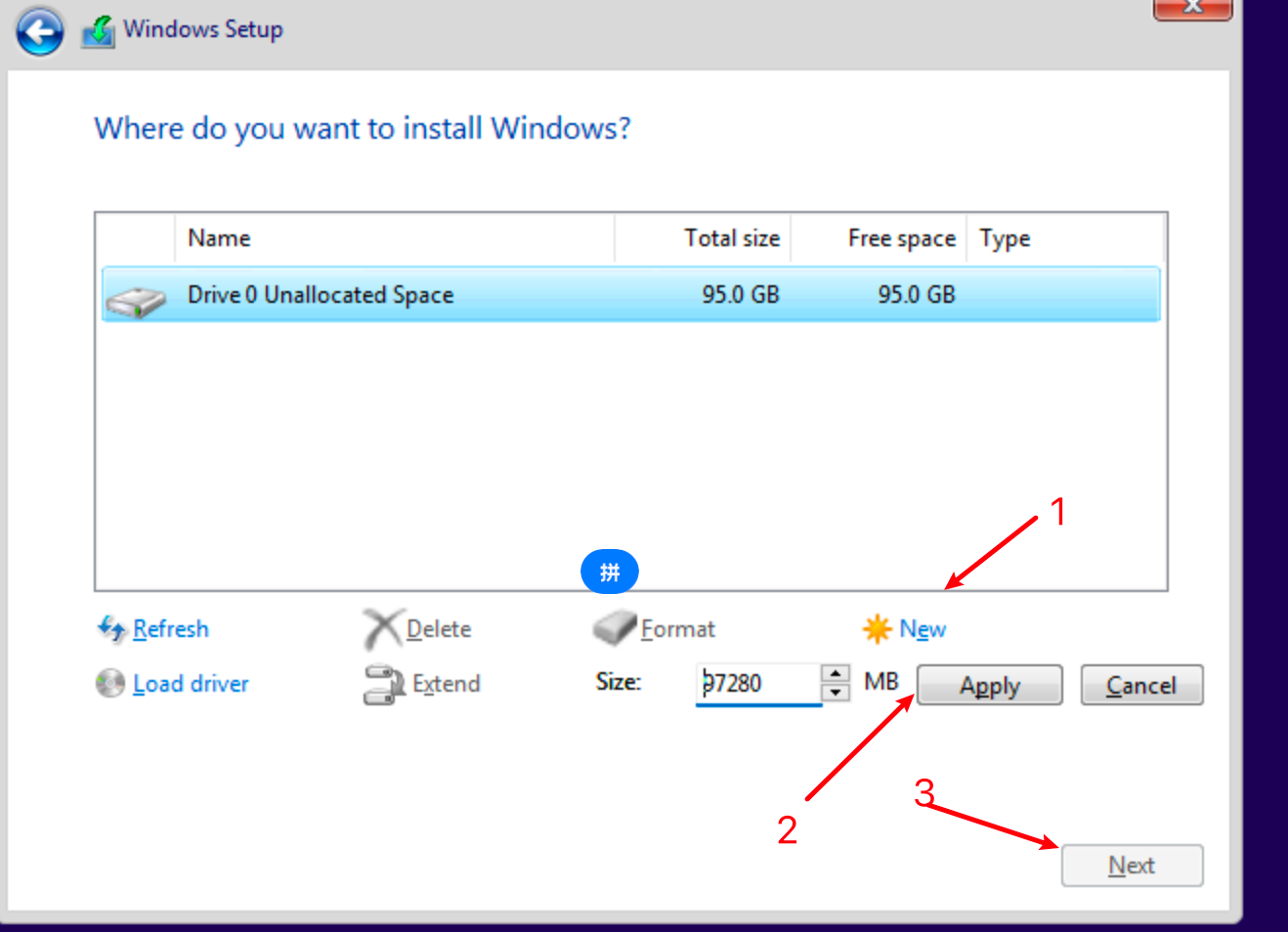Image resolution: width=1288 pixels, height=932 pixels.
Task: Sort by the Type column header
Action: pos(1065,238)
